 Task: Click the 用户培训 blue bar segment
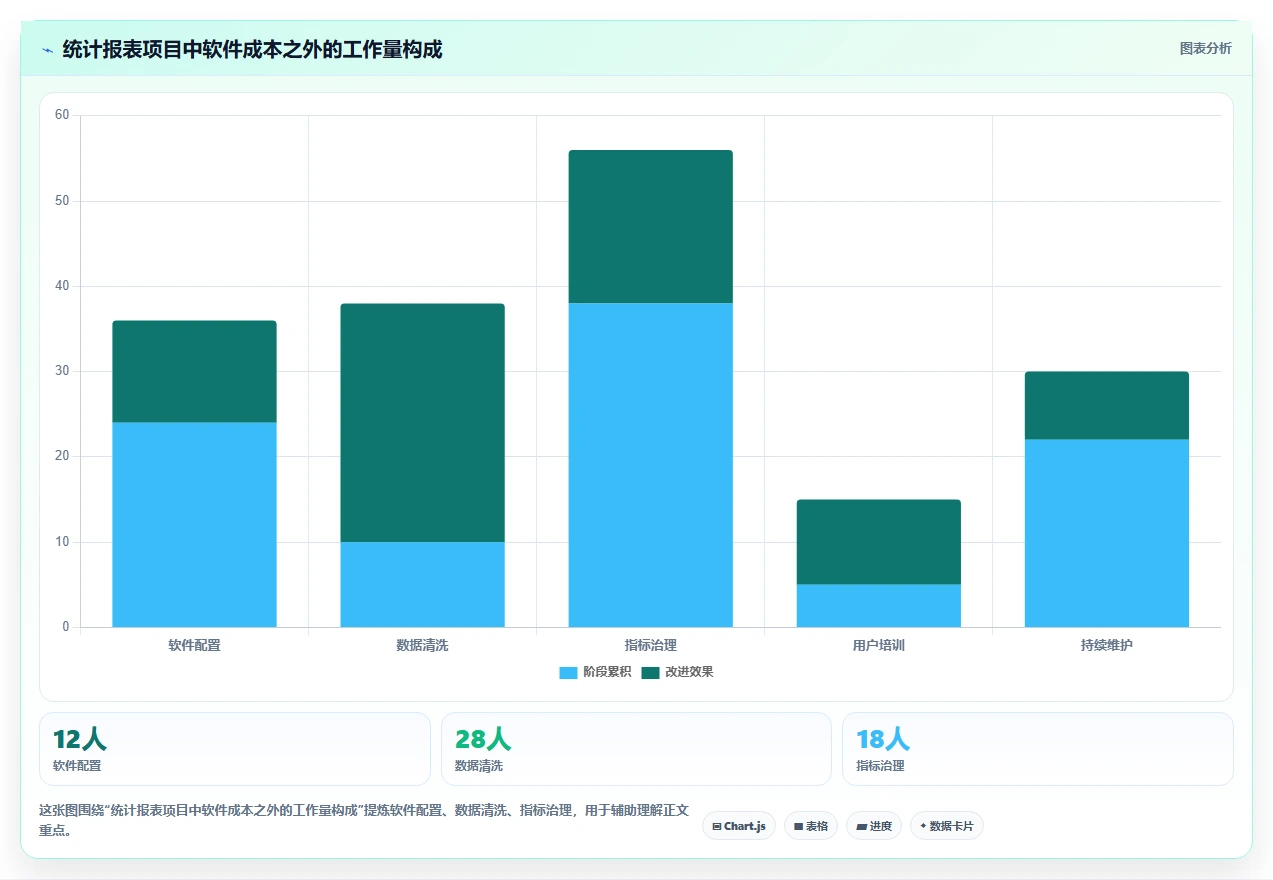point(878,606)
